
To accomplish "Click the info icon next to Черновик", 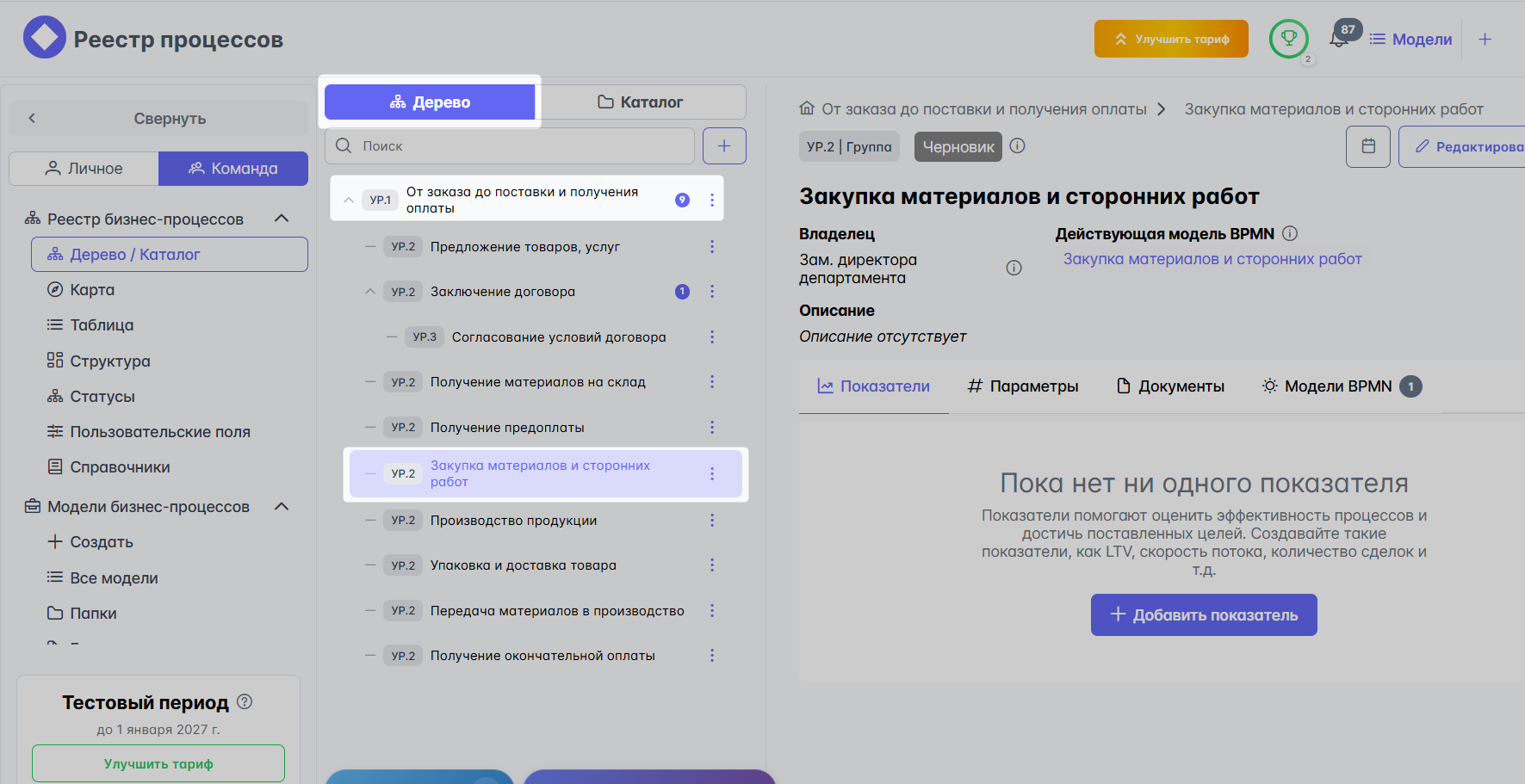I will [1017, 145].
